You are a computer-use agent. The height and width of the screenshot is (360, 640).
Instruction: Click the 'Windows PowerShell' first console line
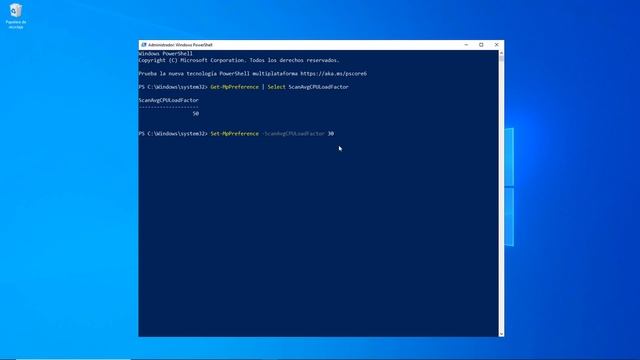point(165,53)
